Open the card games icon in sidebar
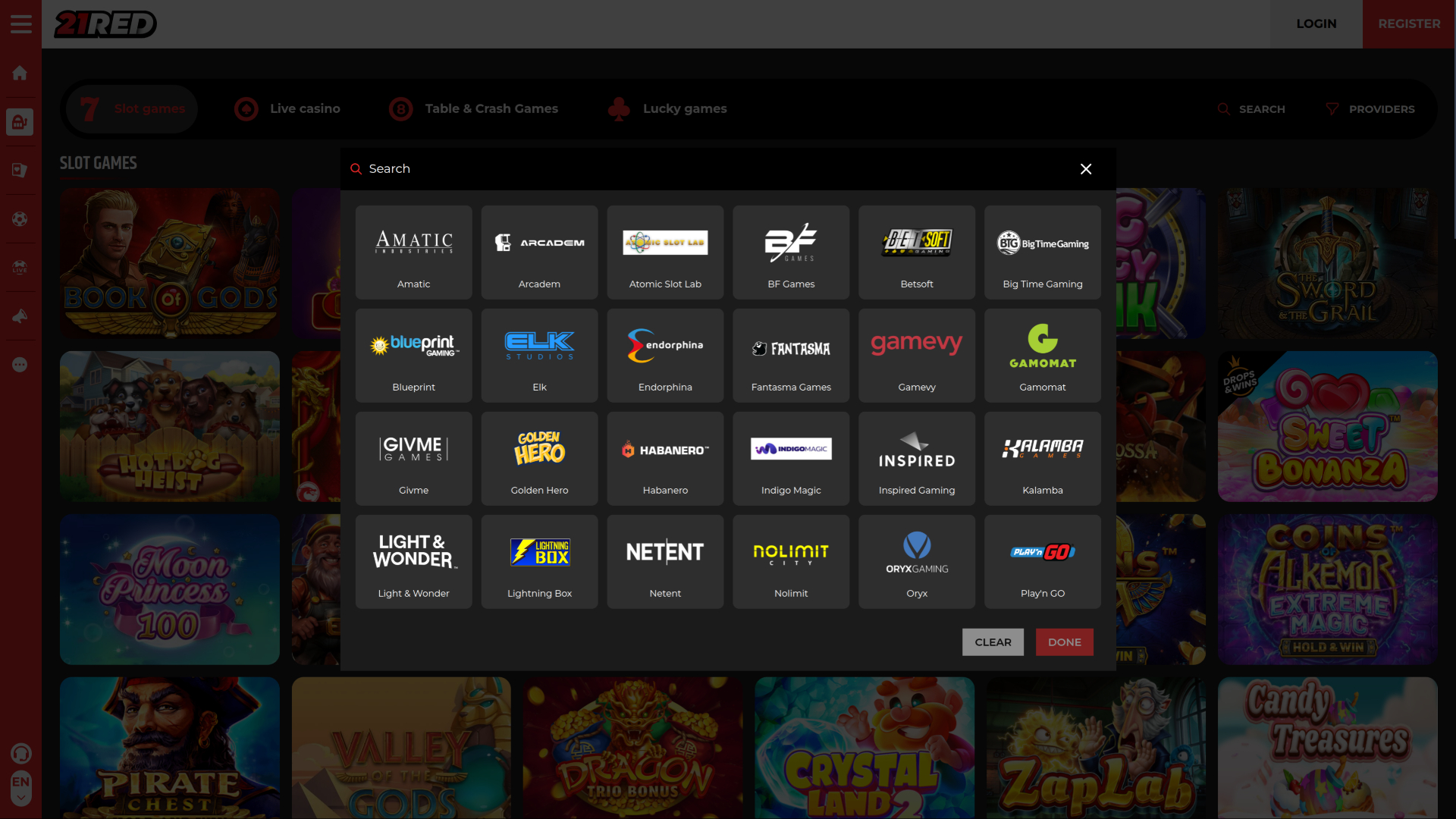 20,170
